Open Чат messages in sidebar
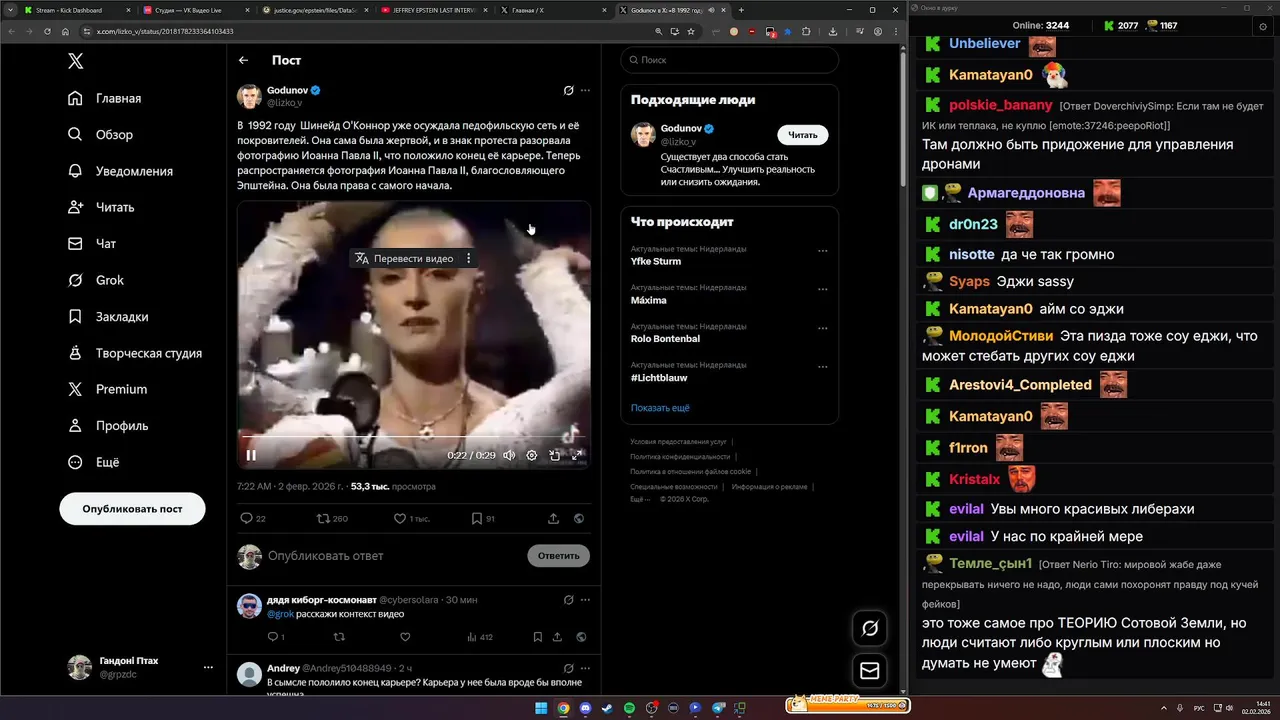The image size is (1280, 720). 92,244
